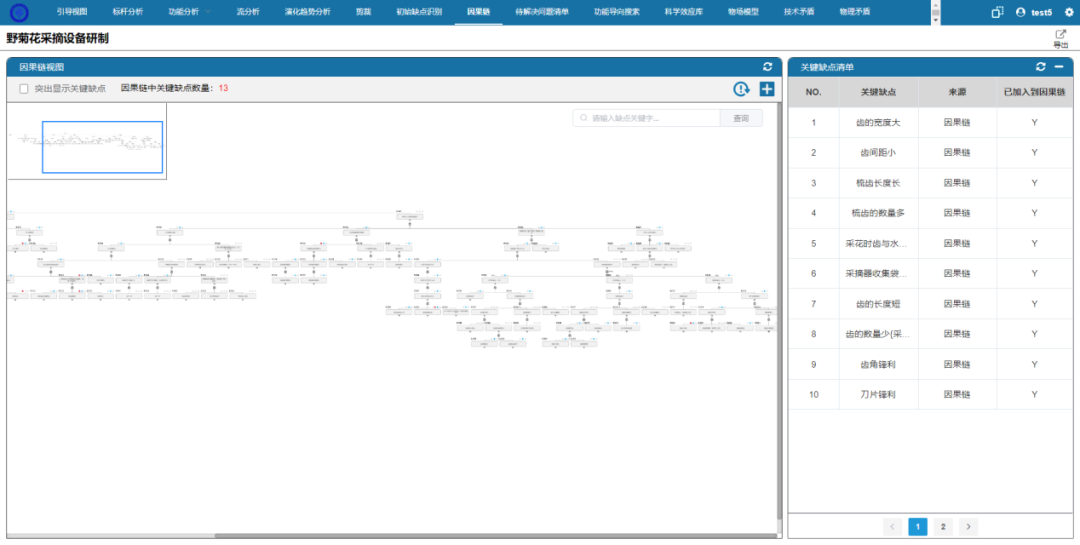
Task: Collapse the 关键缺点清单 panel with minus icon
Action: pyautogui.click(x=1058, y=66)
